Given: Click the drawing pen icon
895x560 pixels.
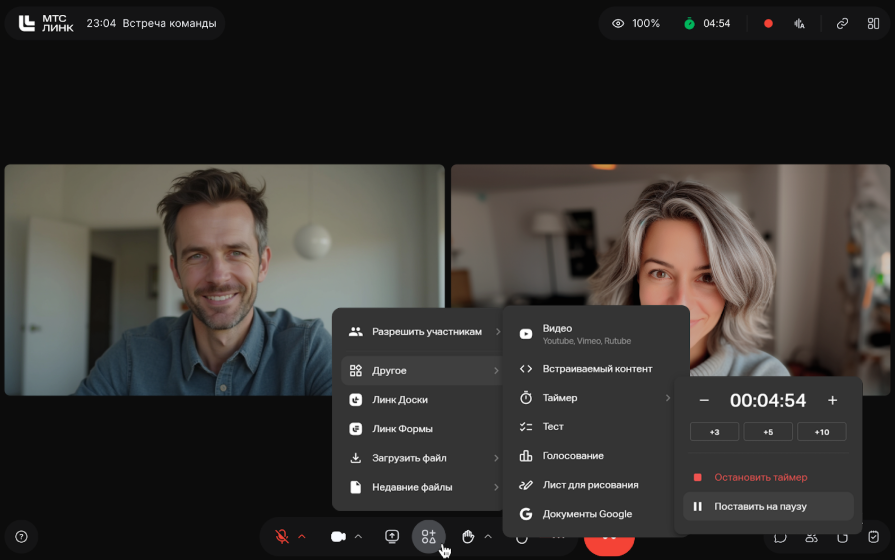Looking at the screenshot, I should point(526,485).
